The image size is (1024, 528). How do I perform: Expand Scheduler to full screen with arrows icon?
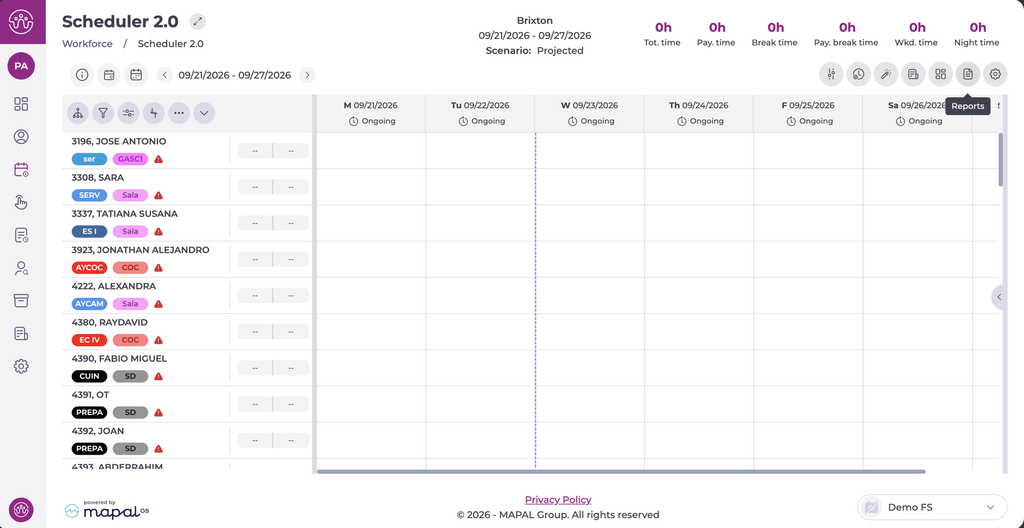pyautogui.click(x=198, y=22)
